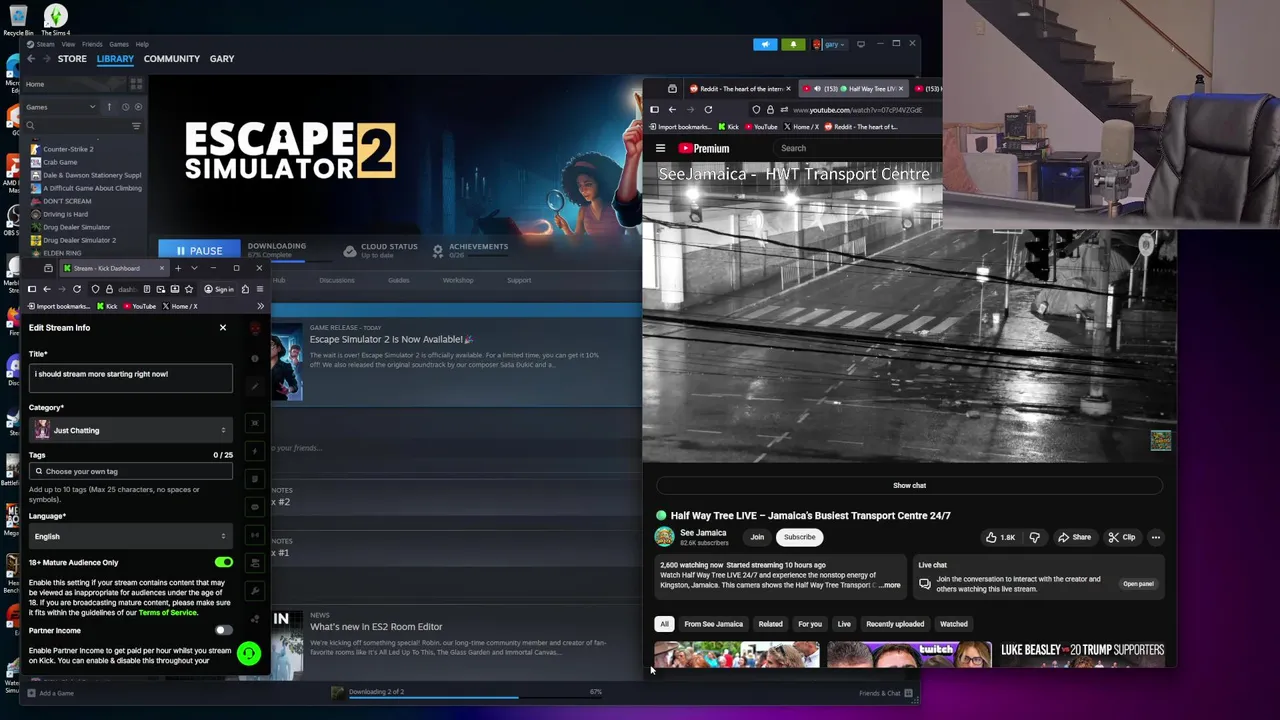Switch to Steam STORE tab
The height and width of the screenshot is (720, 1280).
click(x=72, y=59)
